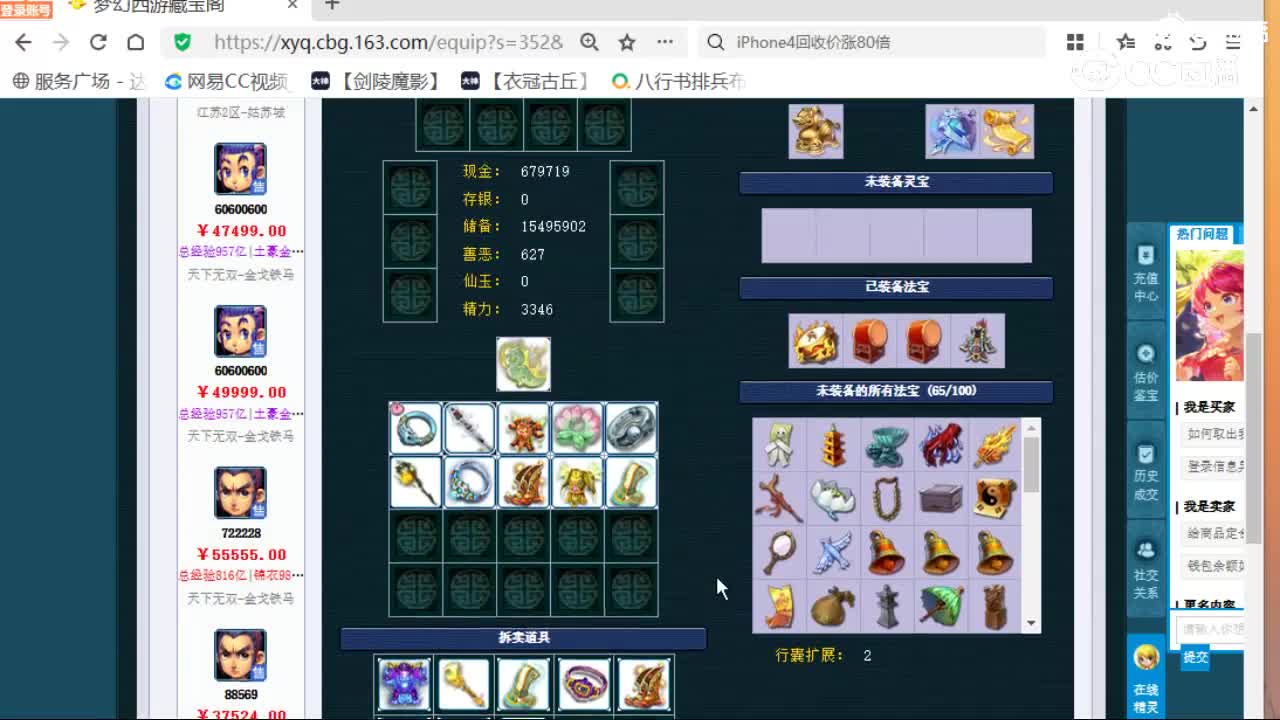Click the iPhone4回收价涨80倍 search box
Screen dimensions: 1280x720
click(870, 42)
